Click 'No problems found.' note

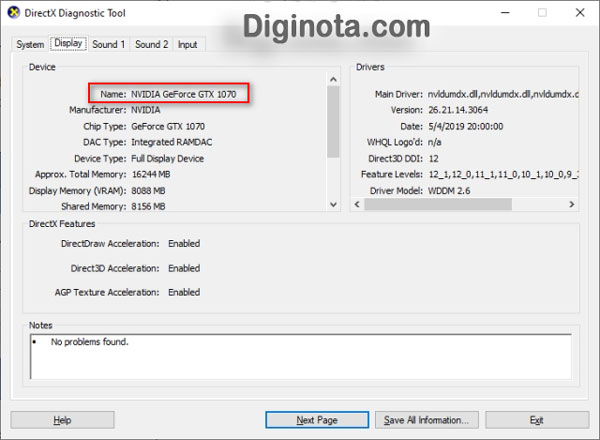coord(90,342)
